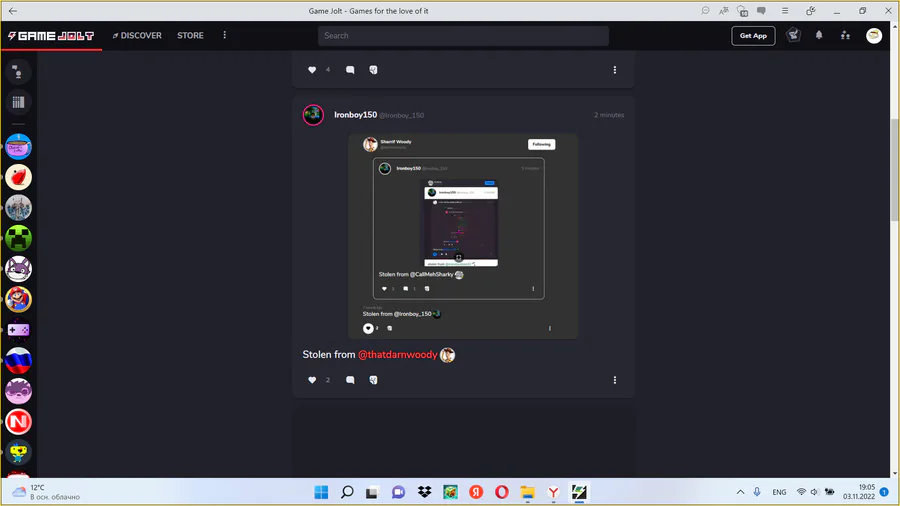The width and height of the screenshot is (900, 506).
Task: Enlarge the nested screenshot image in the post
Action: pyautogui.click(x=463, y=236)
